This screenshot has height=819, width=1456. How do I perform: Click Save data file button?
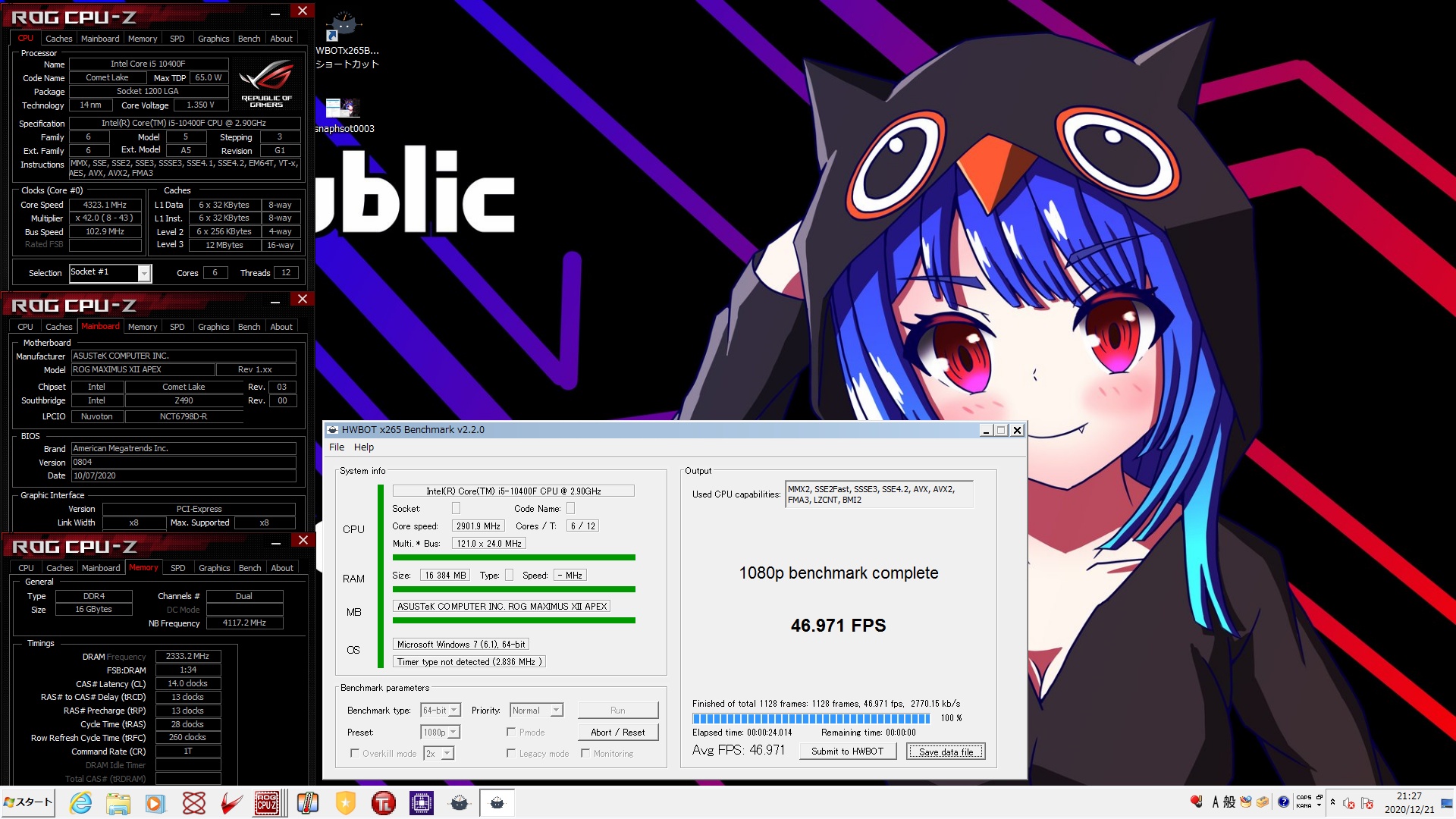pyautogui.click(x=946, y=752)
